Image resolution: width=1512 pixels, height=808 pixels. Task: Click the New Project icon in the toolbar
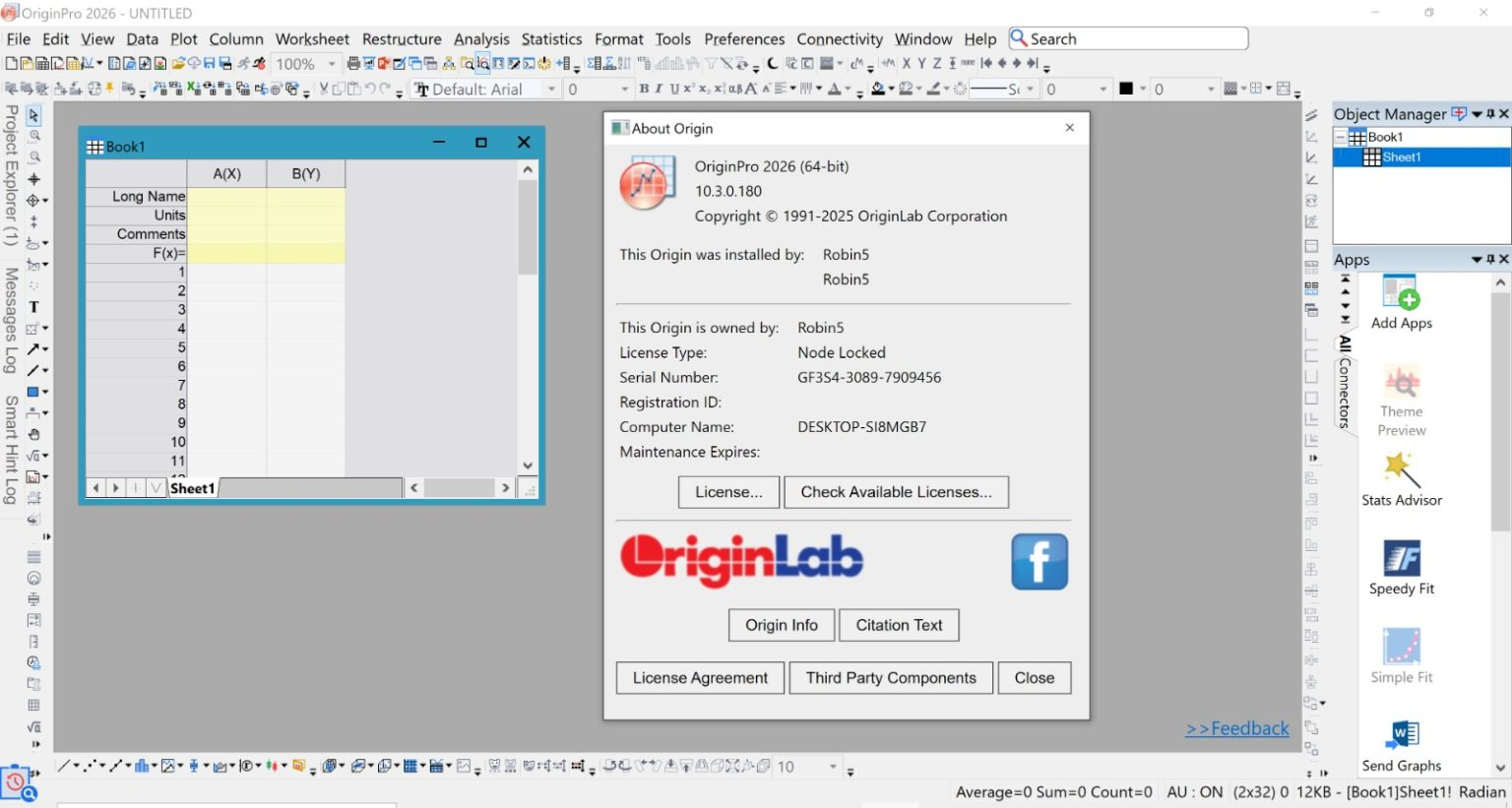point(11,64)
